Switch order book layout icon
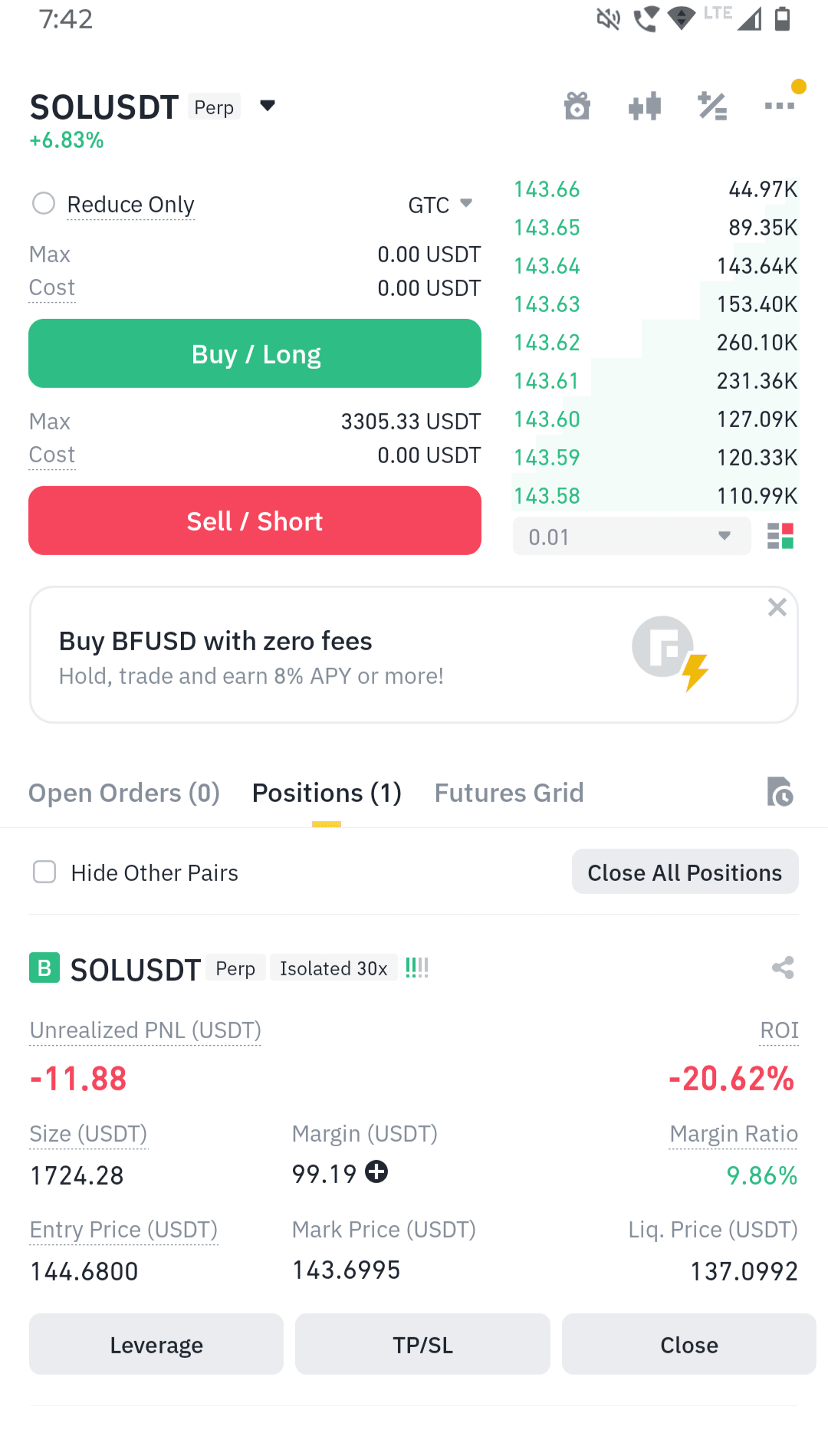Screen dimensions: 828x1456 pyautogui.click(x=780, y=536)
